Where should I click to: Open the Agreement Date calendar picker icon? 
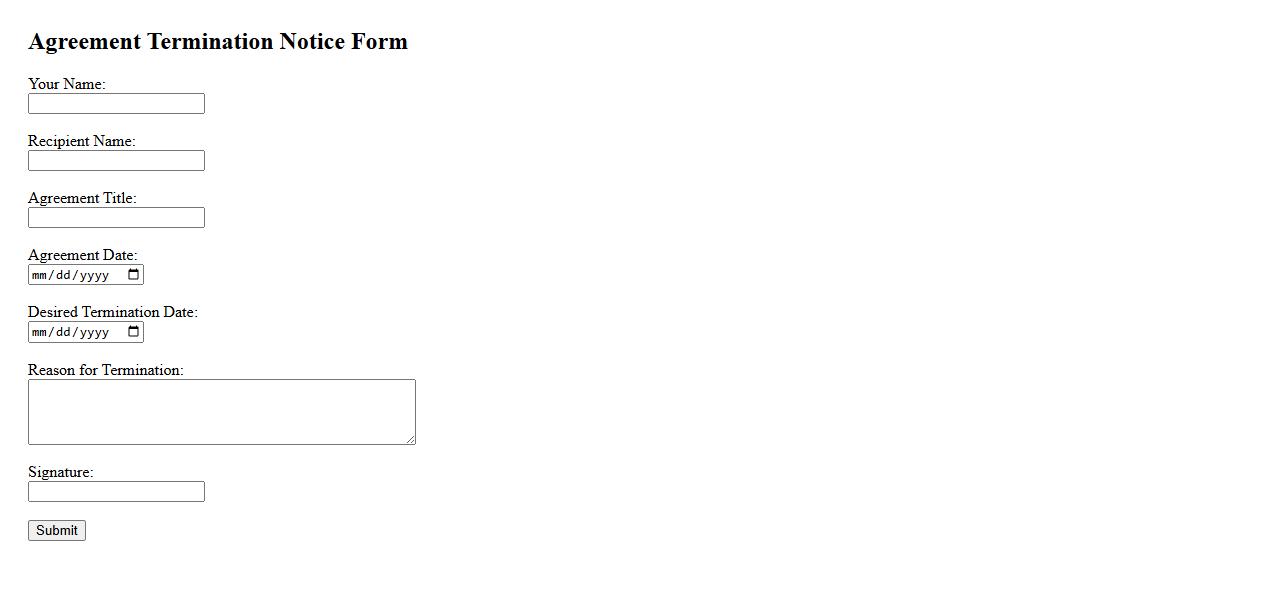click(x=134, y=275)
